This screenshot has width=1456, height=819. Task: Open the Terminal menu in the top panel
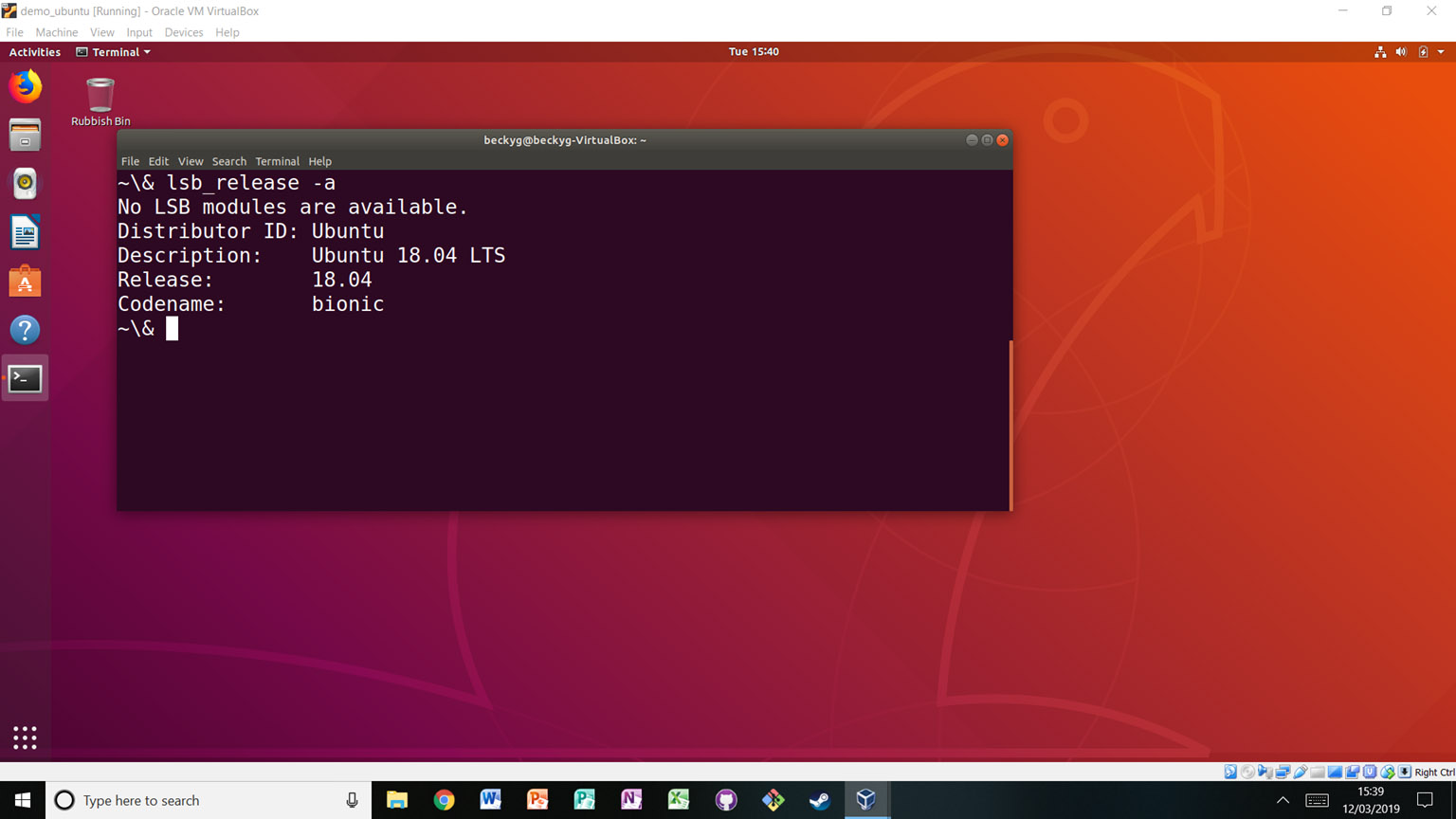coord(112,52)
